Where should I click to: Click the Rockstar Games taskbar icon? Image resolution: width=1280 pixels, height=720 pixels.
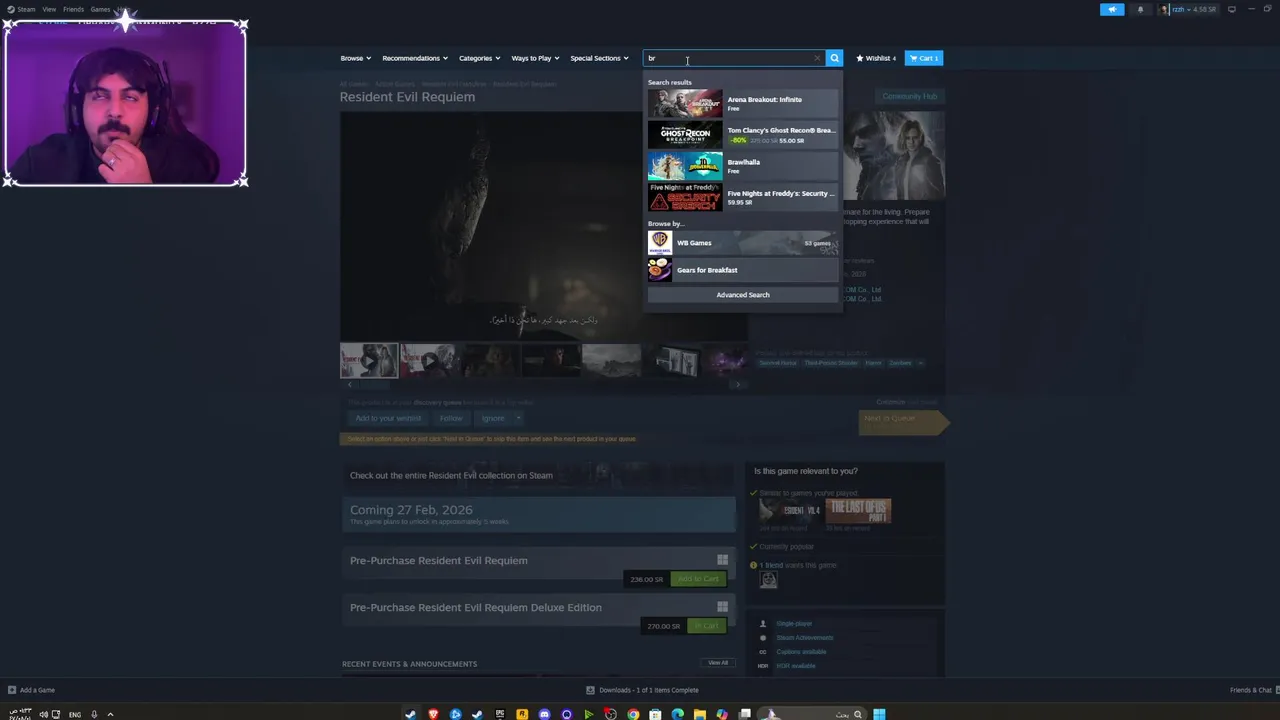(x=522, y=714)
